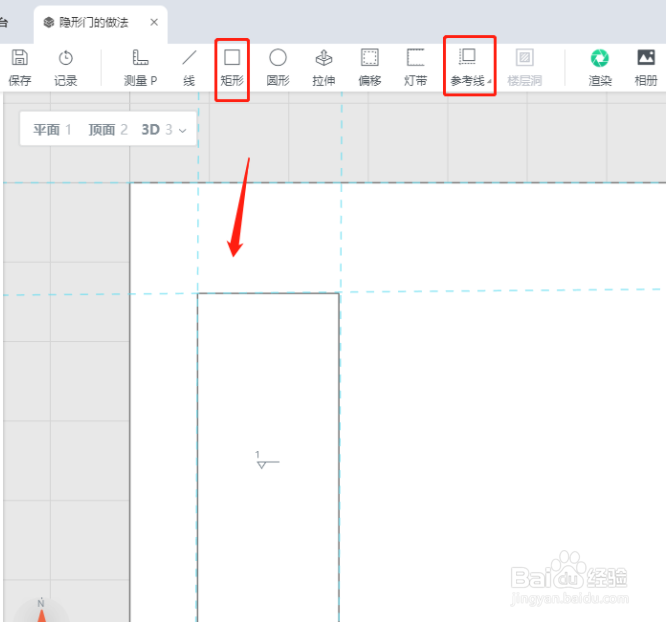Activate the 偏移 offset tool
The width and height of the screenshot is (666, 622).
click(370, 68)
